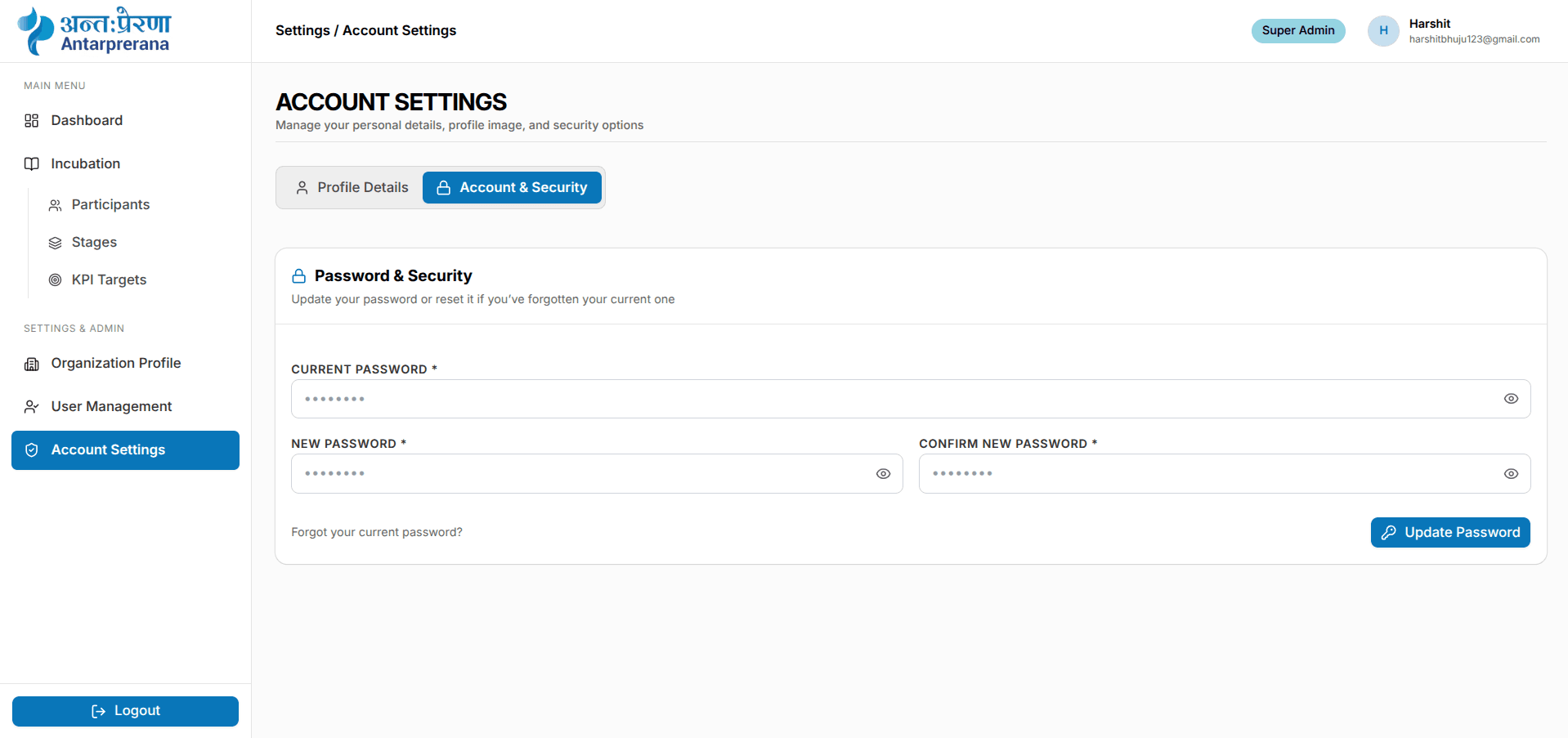1568x738 pixels.
Task: Click the Account Settings shield icon
Action: 32,450
